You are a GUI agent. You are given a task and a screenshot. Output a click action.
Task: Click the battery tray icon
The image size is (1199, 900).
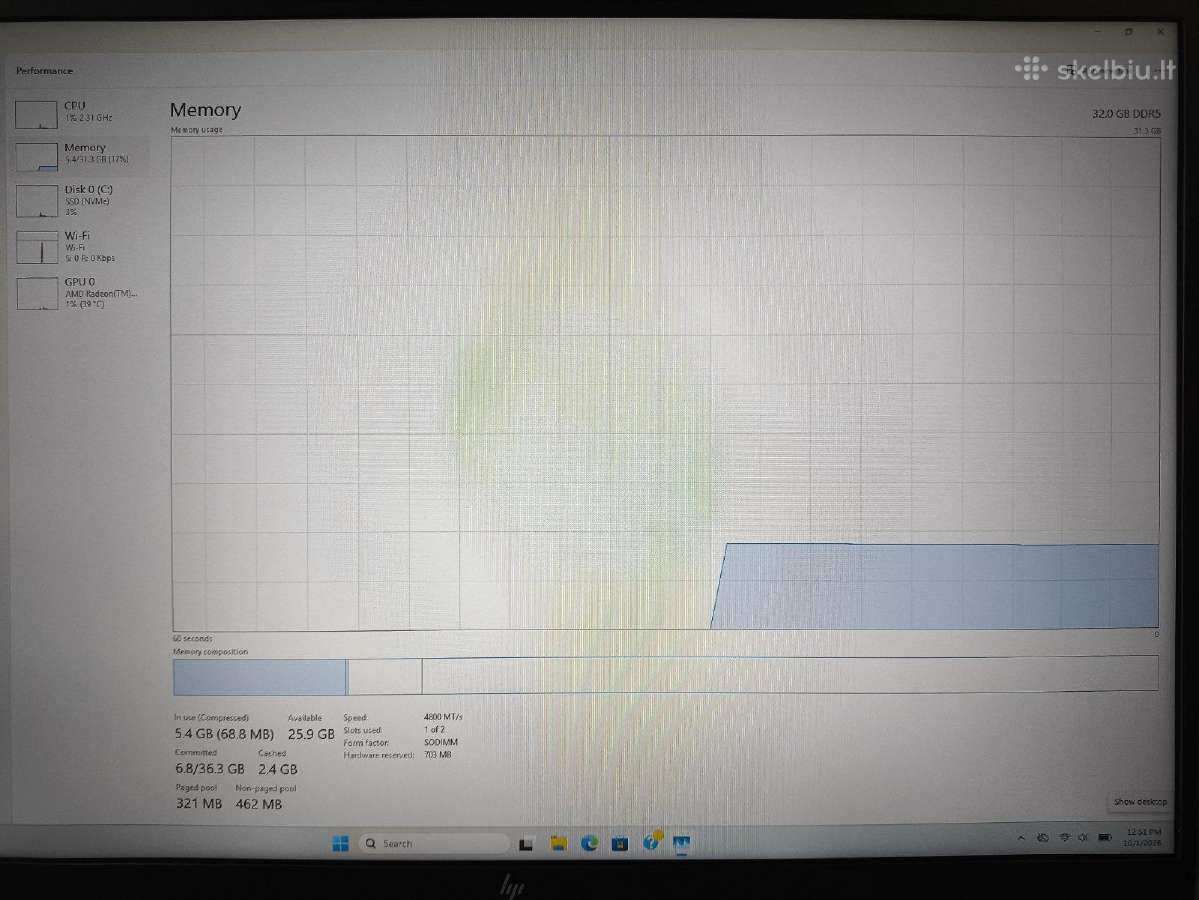(x=1105, y=838)
